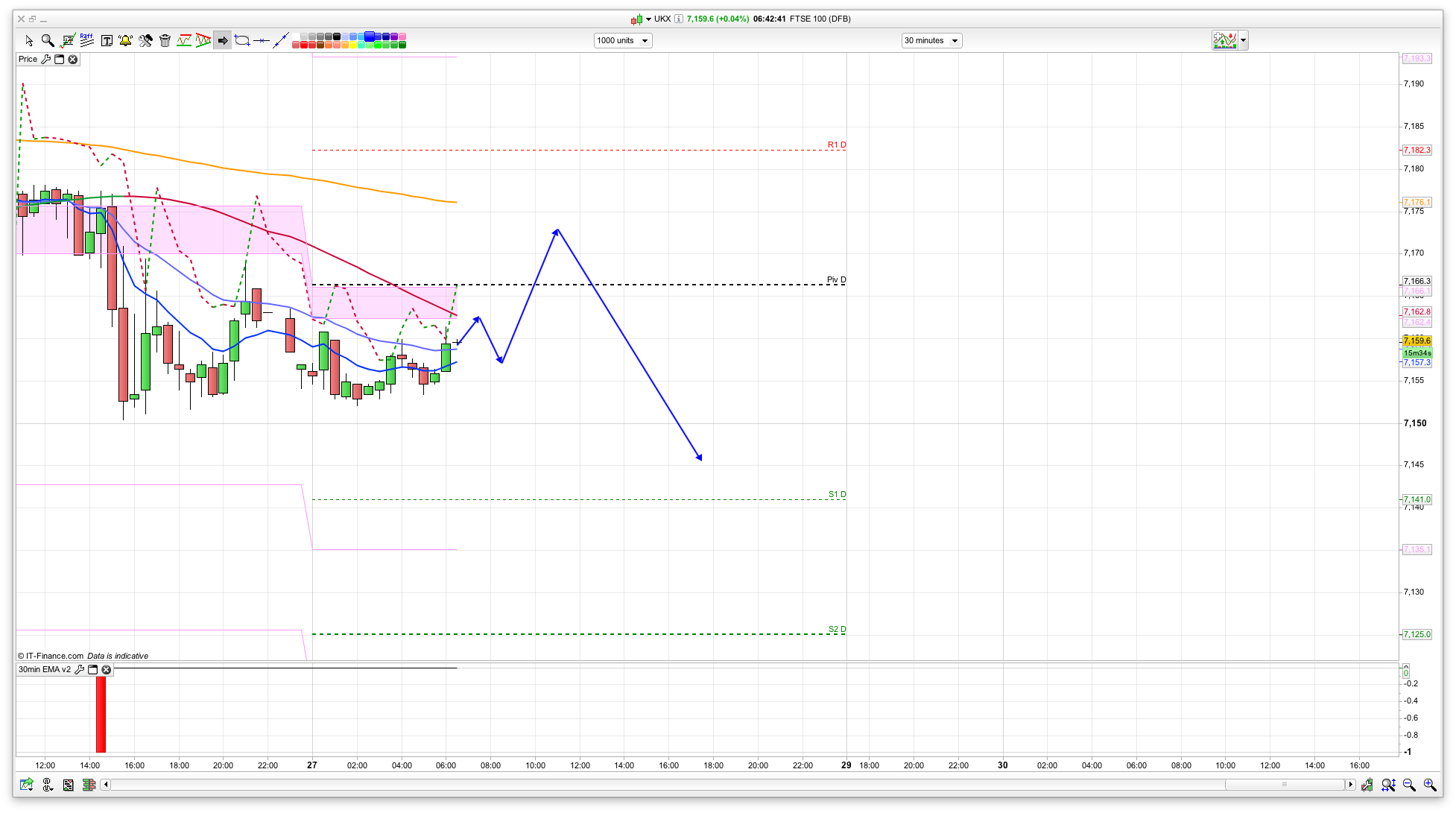This screenshot has height=813, width=1456.
Task: Expand the chart template dropdown arrow
Action: pos(1243,40)
